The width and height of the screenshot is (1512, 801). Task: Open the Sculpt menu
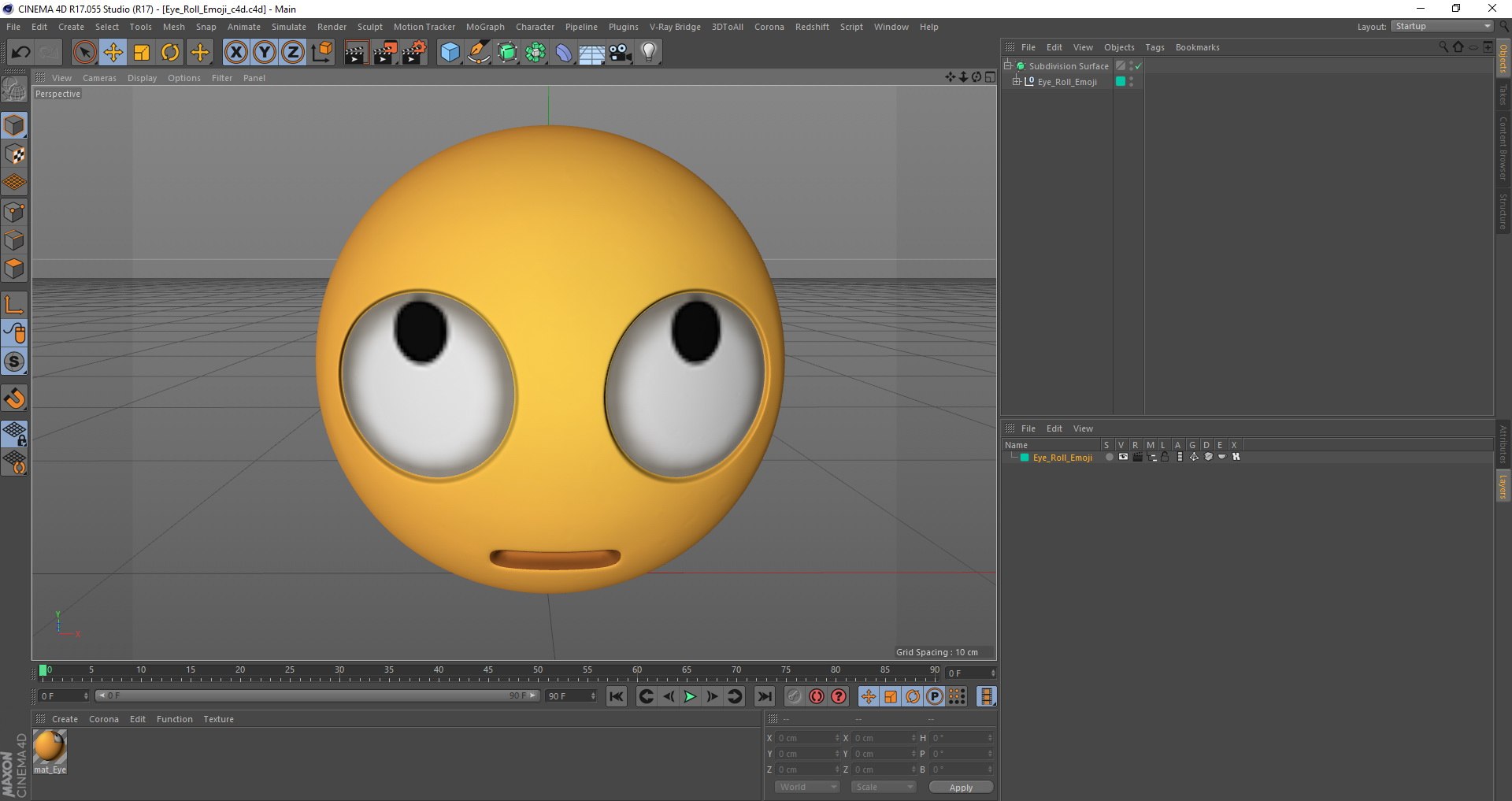pos(369,27)
